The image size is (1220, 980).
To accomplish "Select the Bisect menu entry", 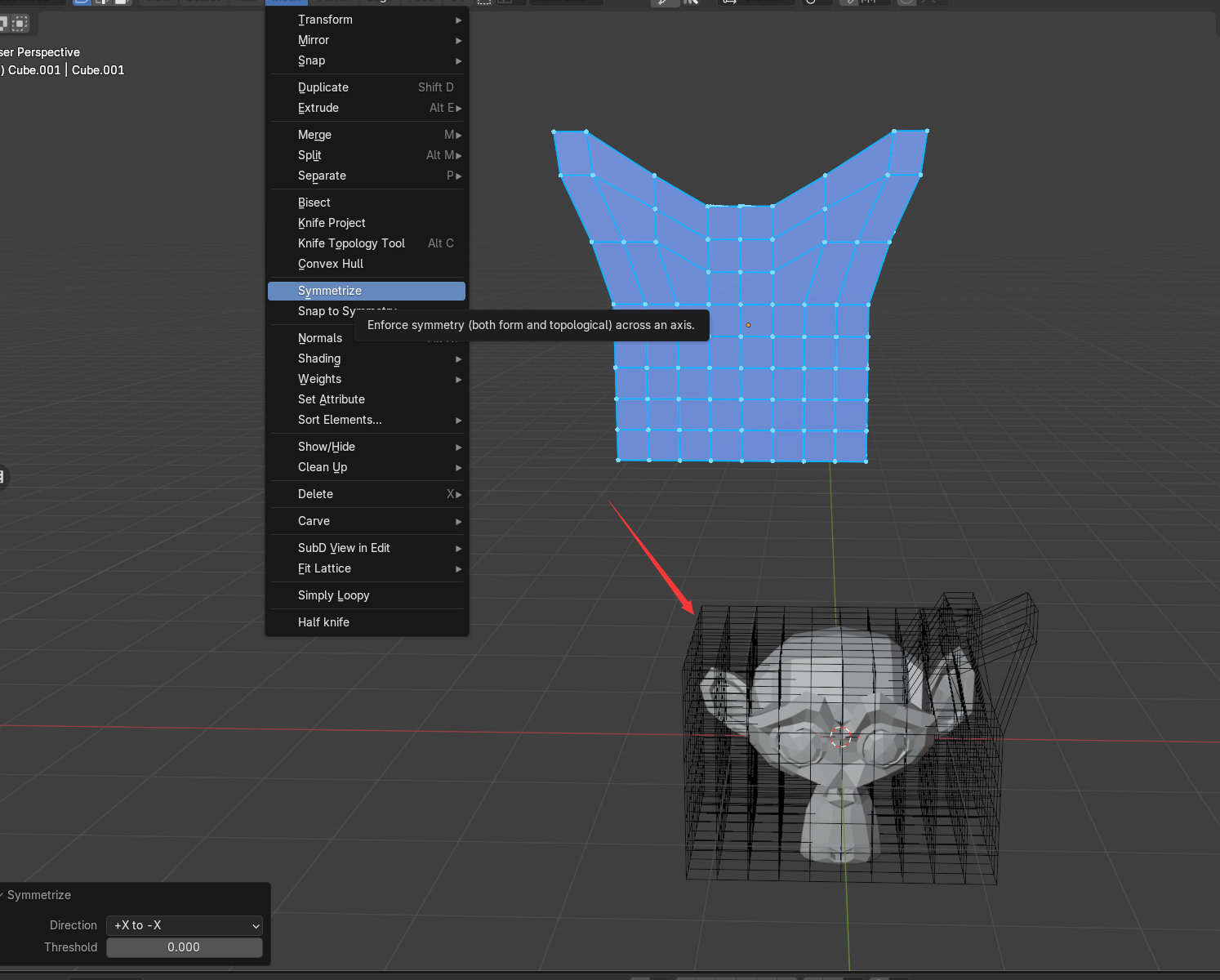I will pyautogui.click(x=367, y=203).
